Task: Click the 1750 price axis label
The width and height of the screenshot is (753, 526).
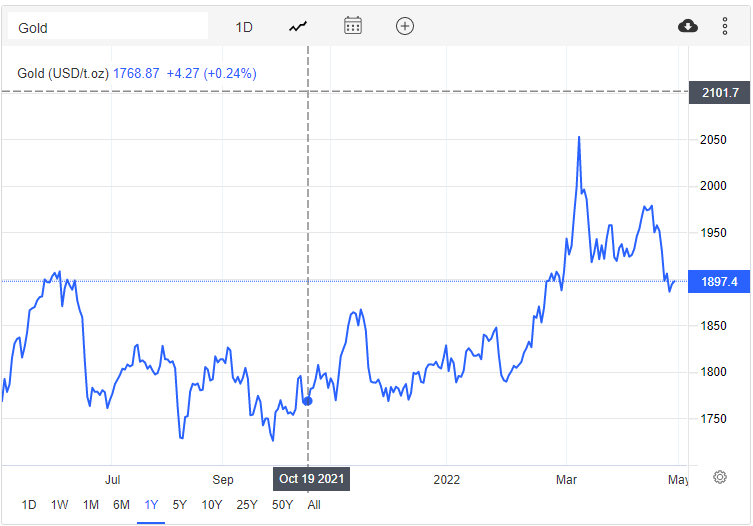Action: click(x=713, y=418)
